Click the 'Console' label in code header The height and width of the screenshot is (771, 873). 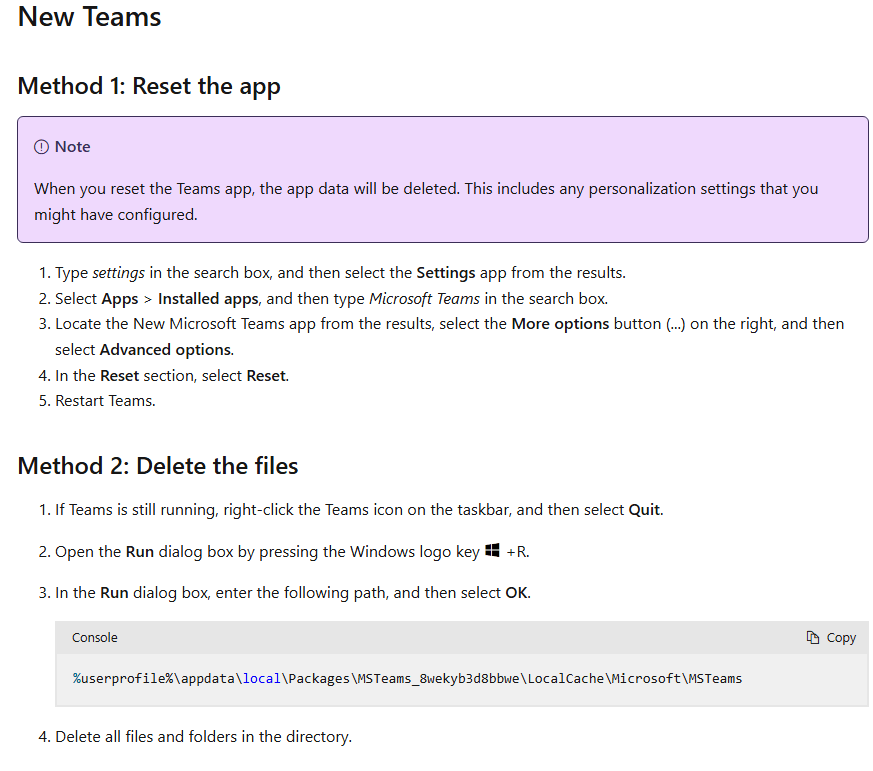[95, 637]
